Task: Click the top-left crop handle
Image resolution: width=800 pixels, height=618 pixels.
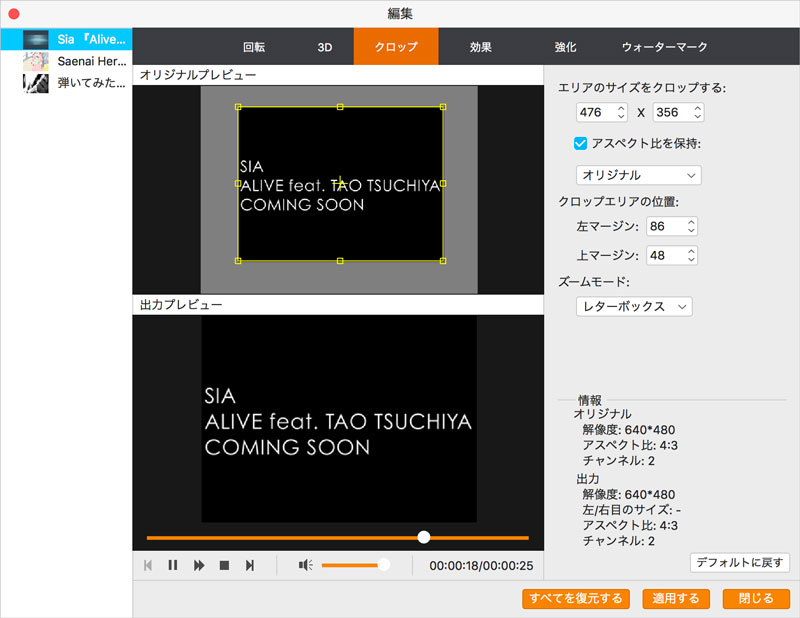Action: coord(238,107)
